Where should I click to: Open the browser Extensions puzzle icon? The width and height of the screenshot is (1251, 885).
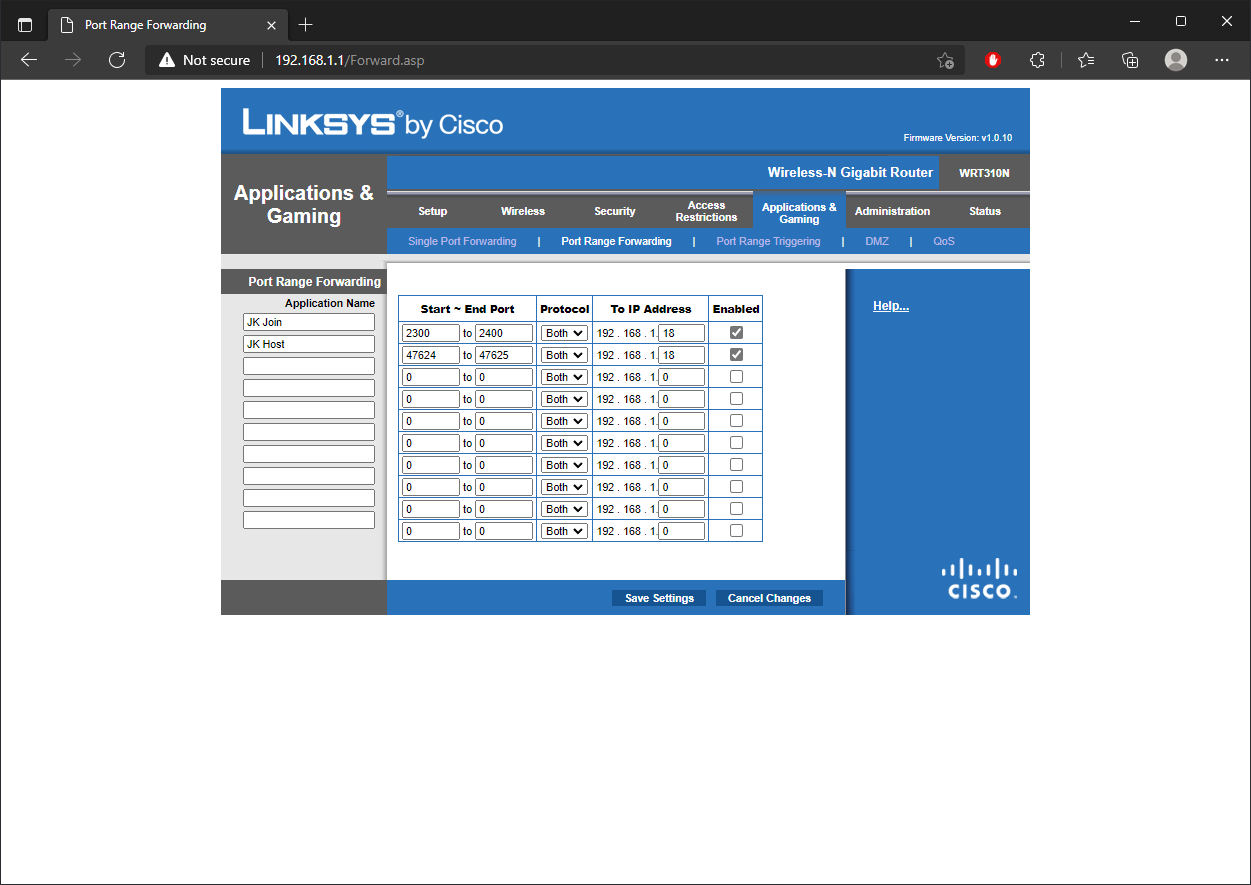click(x=1037, y=60)
